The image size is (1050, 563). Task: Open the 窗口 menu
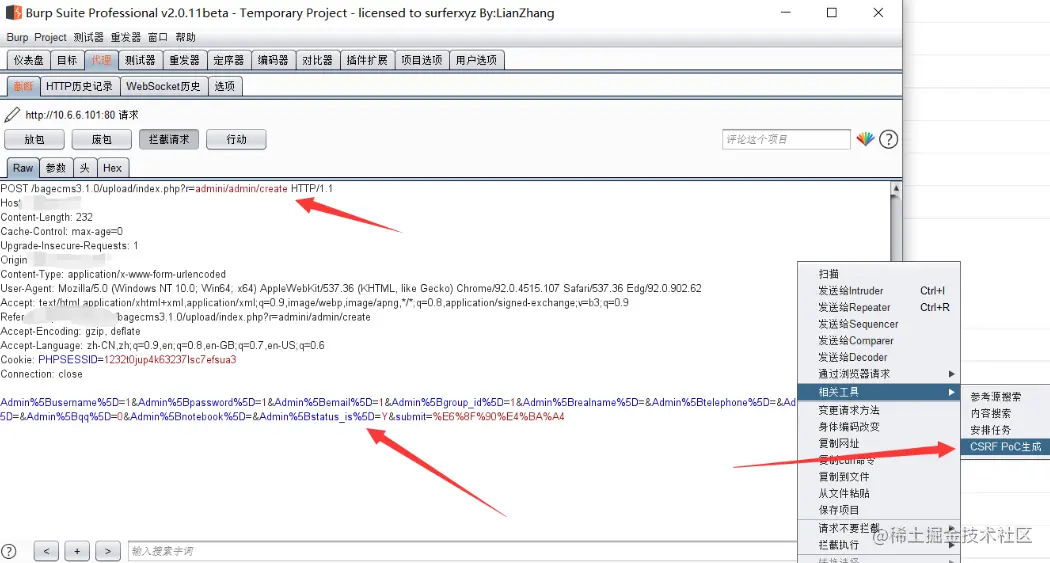(158, 37)
